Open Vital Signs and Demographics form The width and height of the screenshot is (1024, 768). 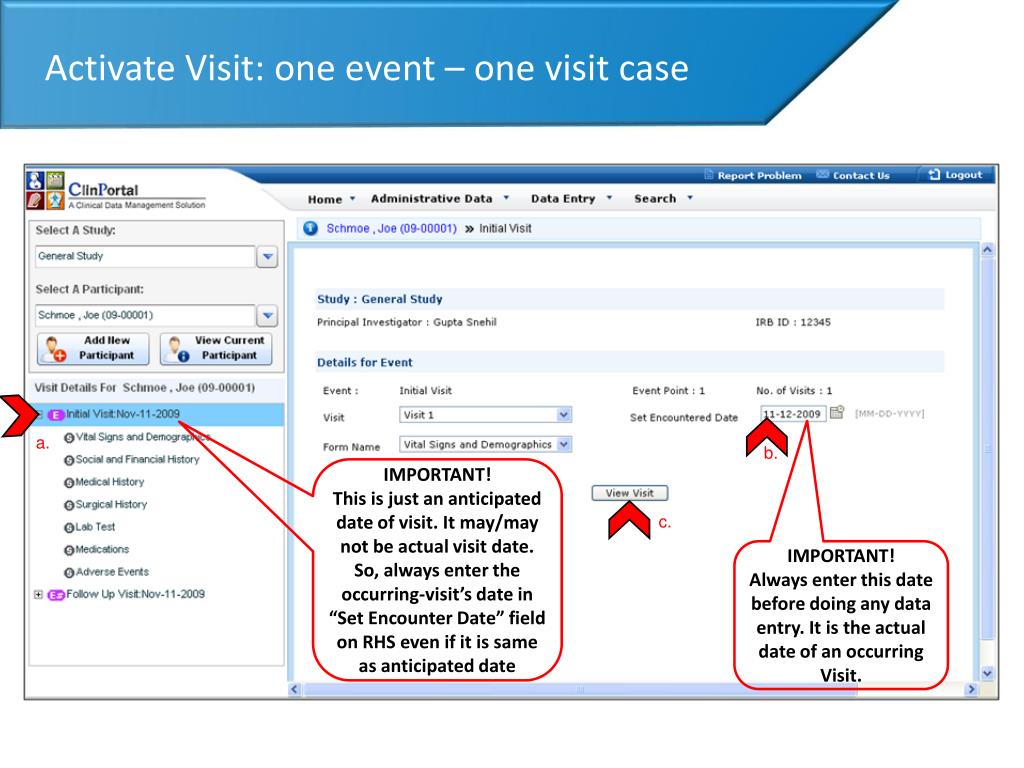[x=142, y=437]
